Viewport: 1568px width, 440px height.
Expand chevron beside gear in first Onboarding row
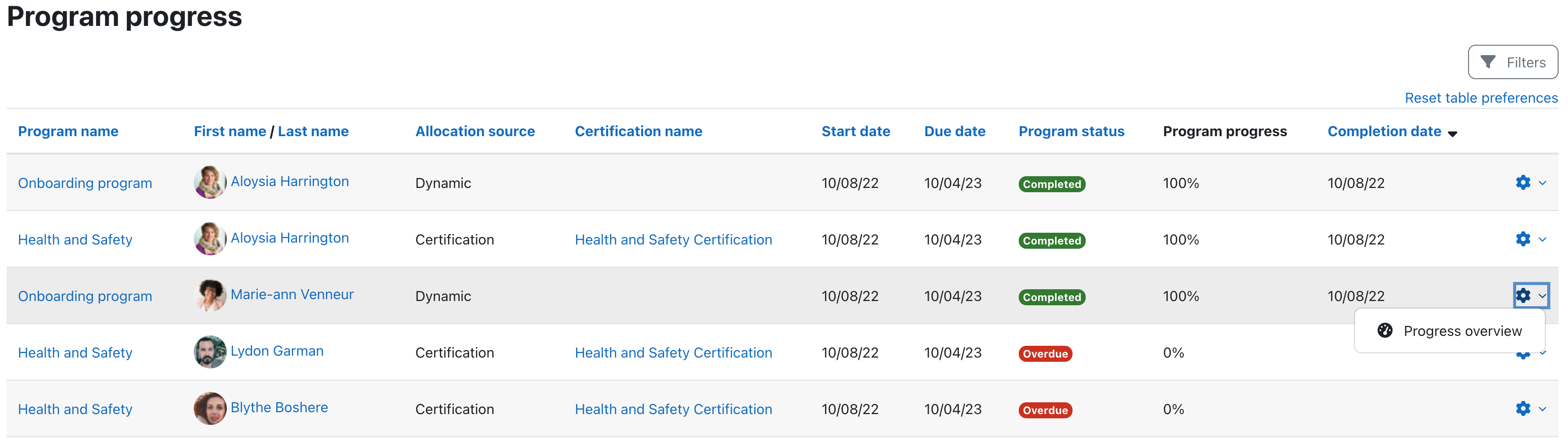[1543, 183]
